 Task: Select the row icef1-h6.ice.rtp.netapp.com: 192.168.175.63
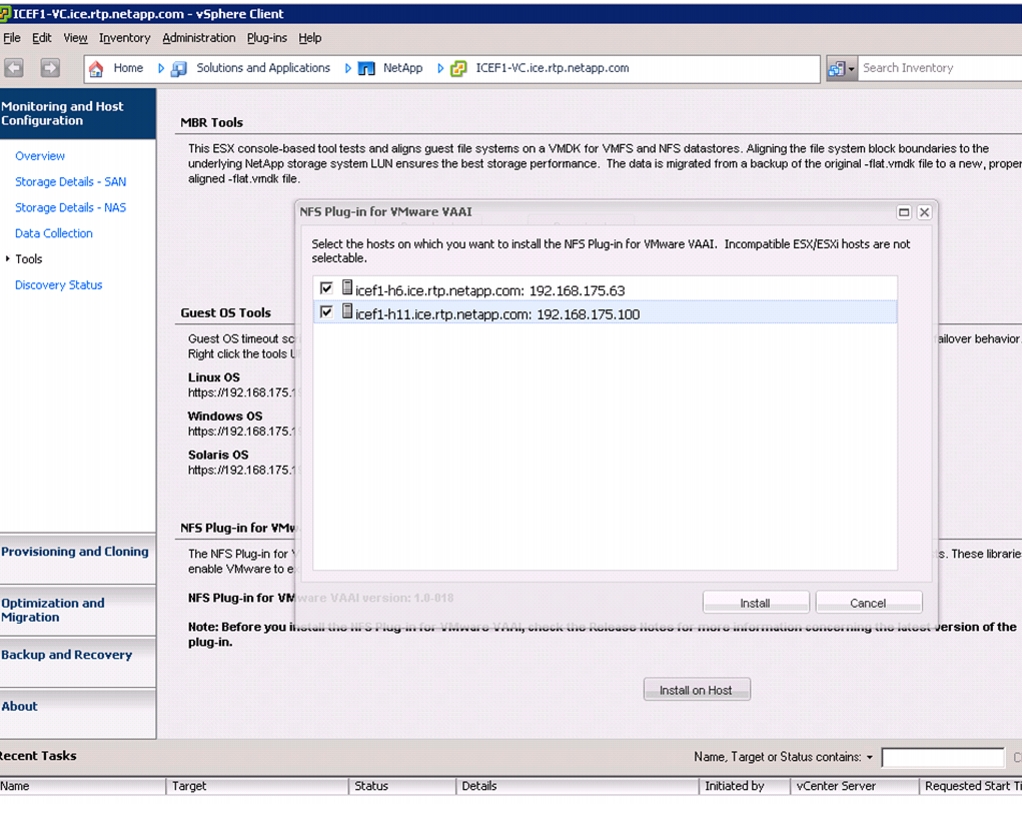tap(605, 289)
